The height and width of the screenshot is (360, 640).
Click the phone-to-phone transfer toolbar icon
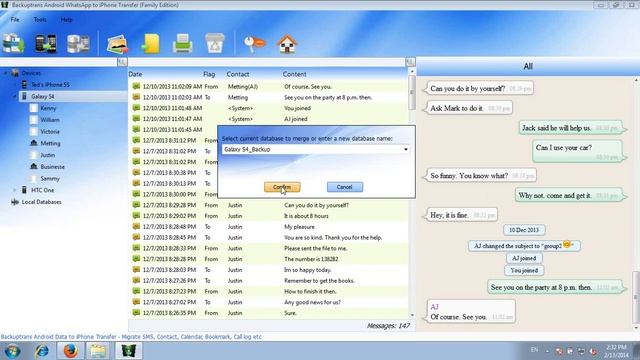[x=46, y=43]
